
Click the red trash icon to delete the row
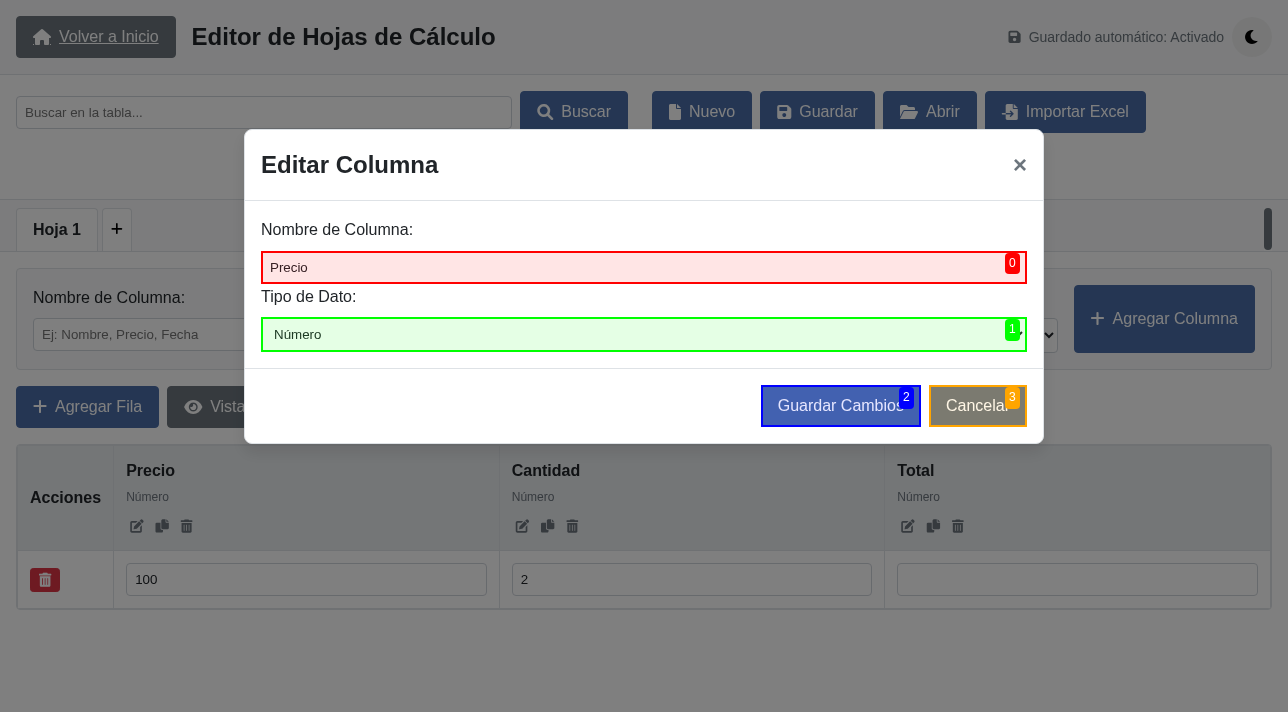tap(44, 579)
